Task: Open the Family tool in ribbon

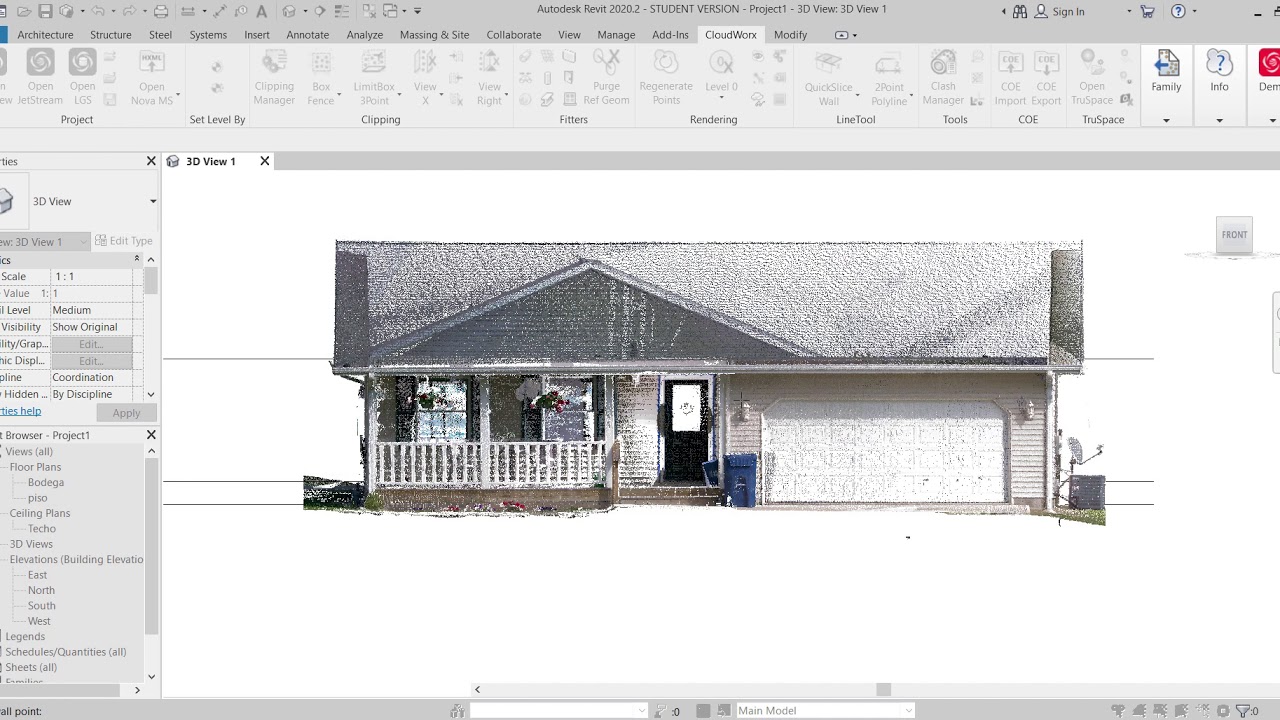Action: (1166, 72)
